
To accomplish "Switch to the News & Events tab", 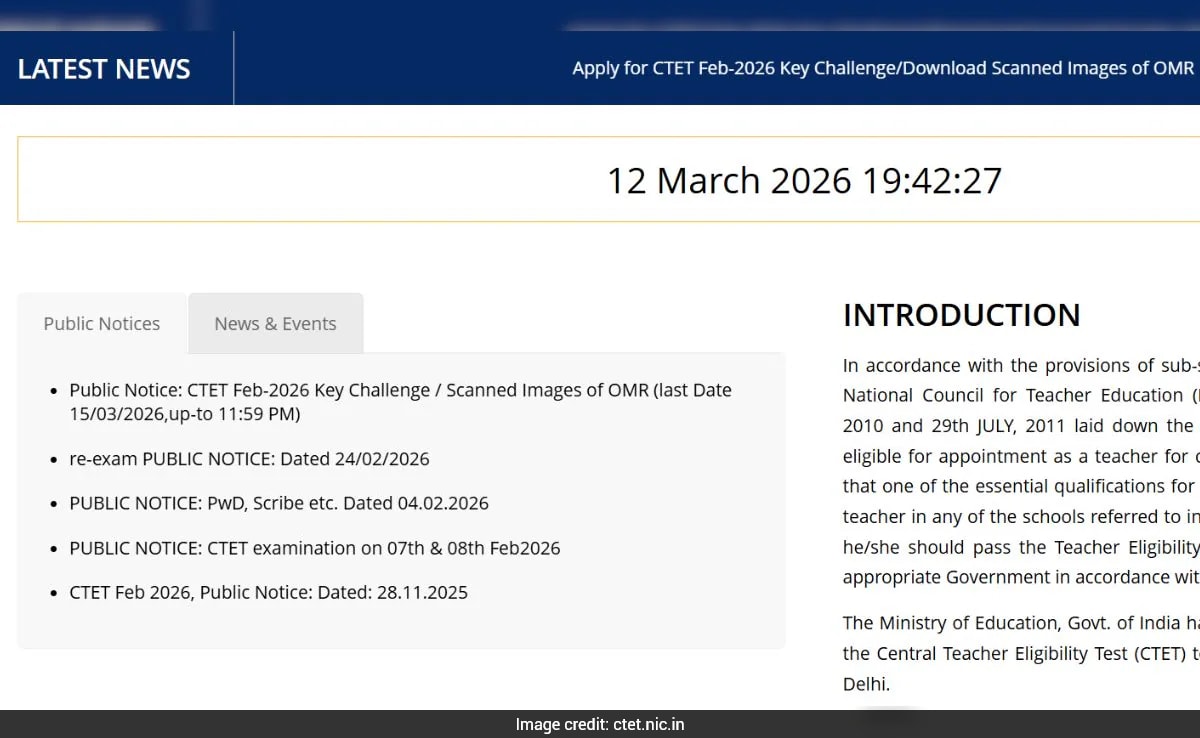I will pos(275,323).
